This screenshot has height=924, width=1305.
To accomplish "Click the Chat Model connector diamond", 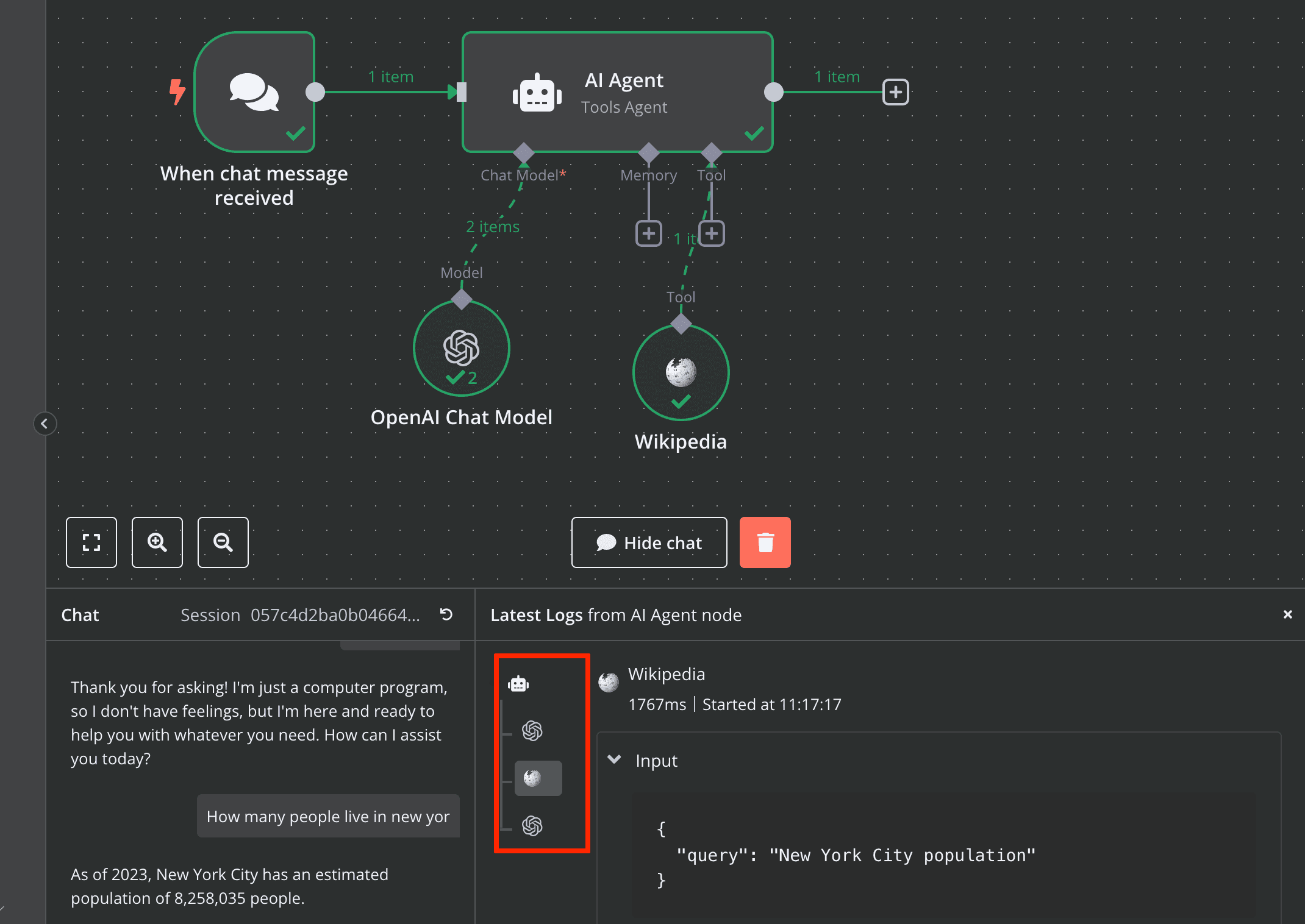I will (524, 152).
